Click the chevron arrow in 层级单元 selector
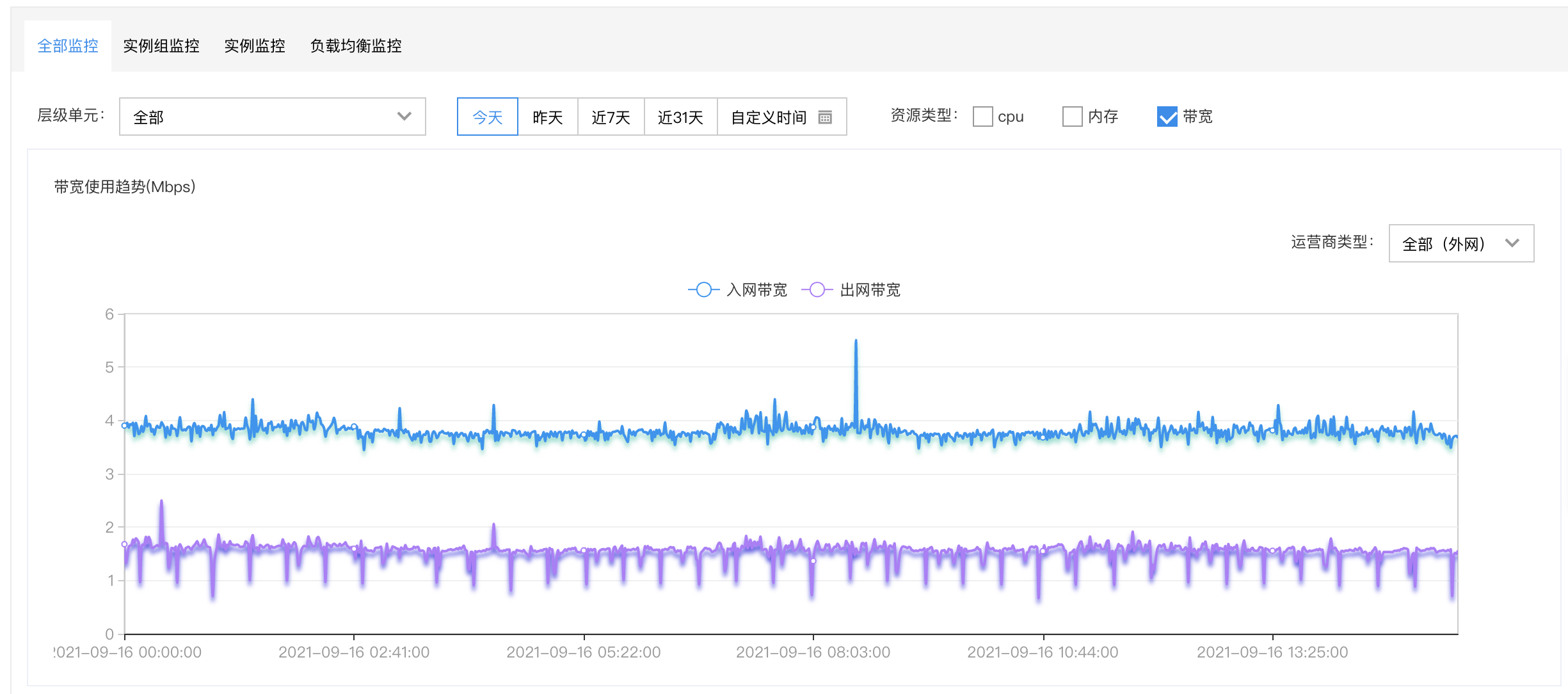1568x694 pixels. 404,117
